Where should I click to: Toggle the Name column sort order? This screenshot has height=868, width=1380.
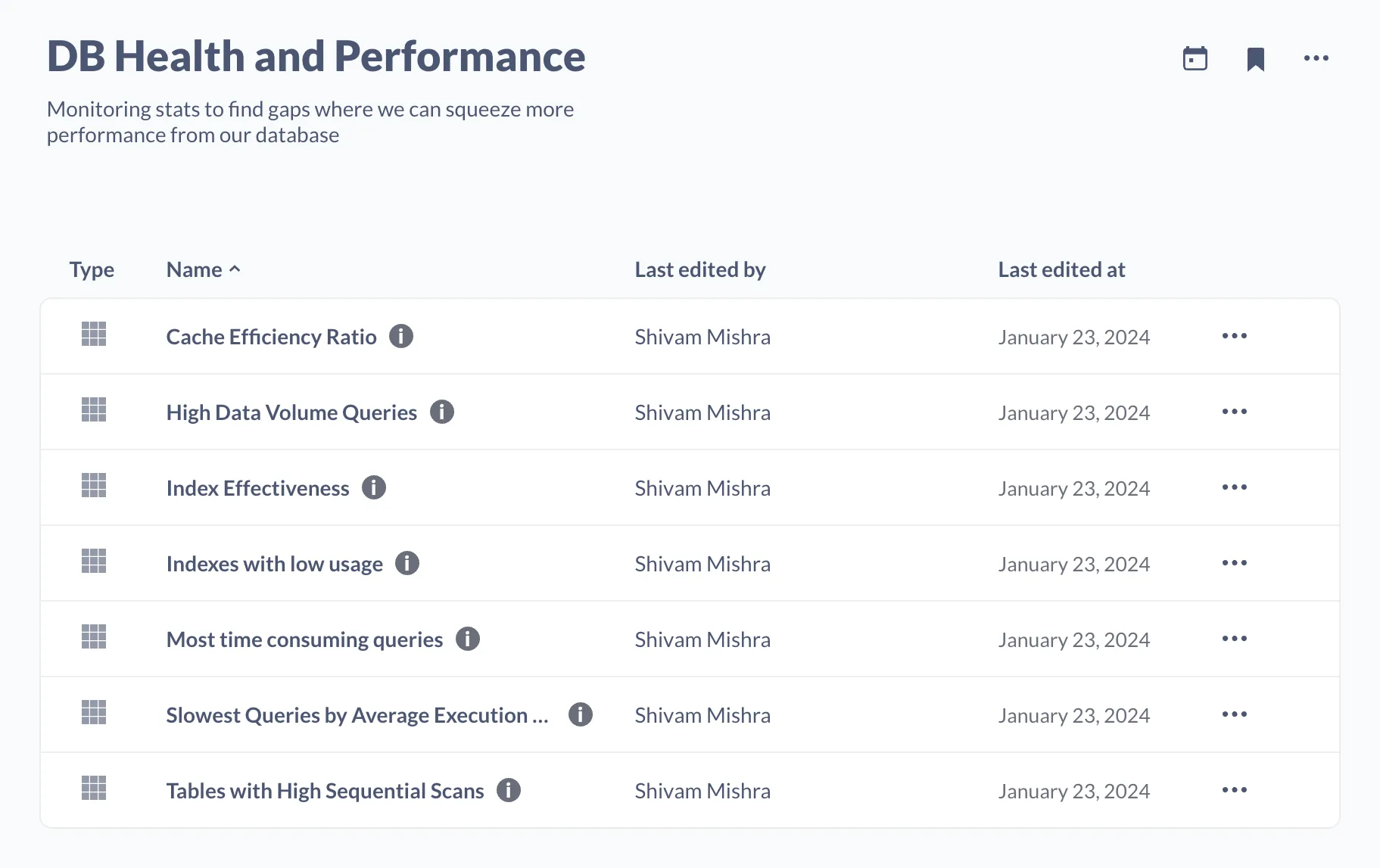click(x=202, y=269)
